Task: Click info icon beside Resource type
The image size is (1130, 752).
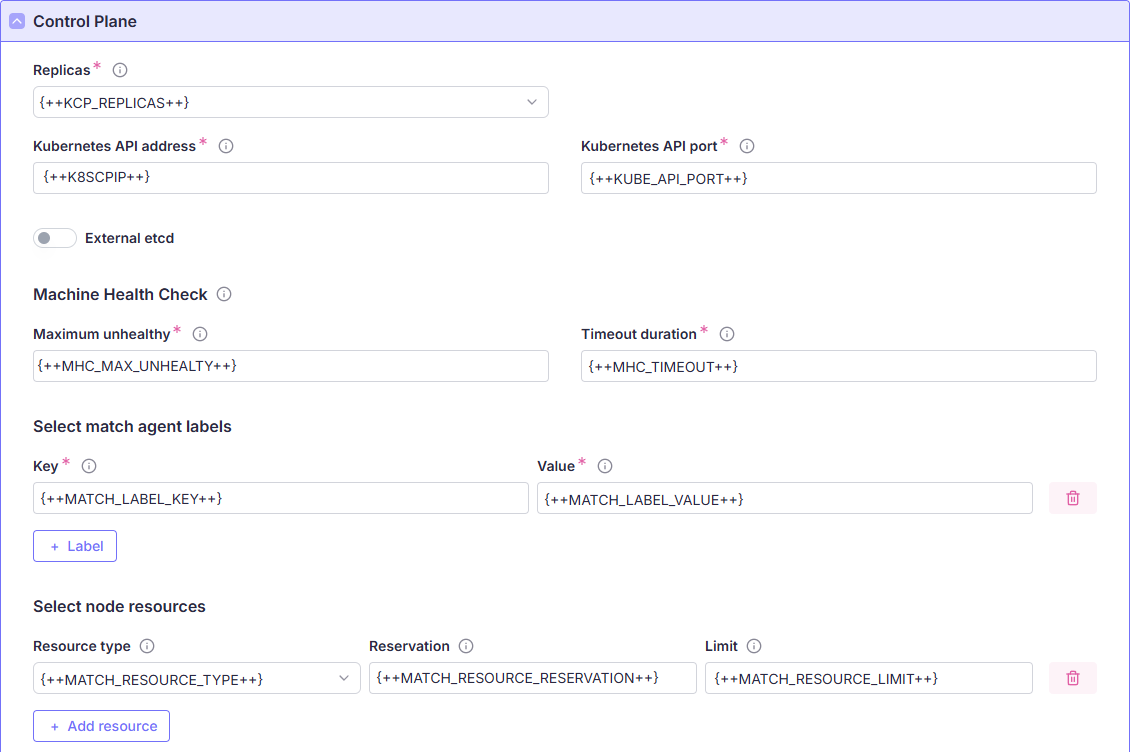Action: coord(147,646)
